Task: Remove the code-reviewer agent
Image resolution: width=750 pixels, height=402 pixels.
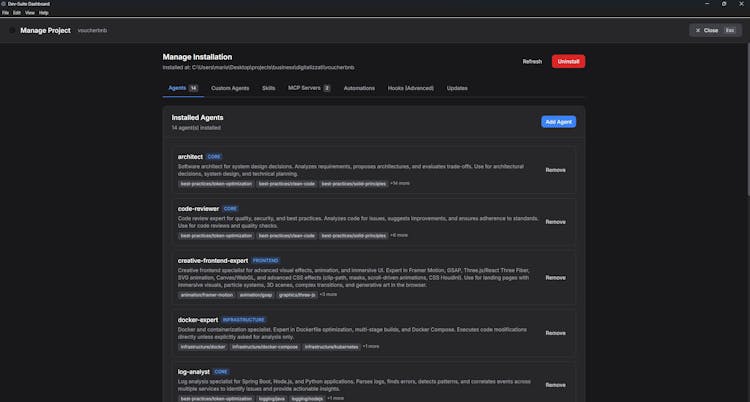Action: 555,222
